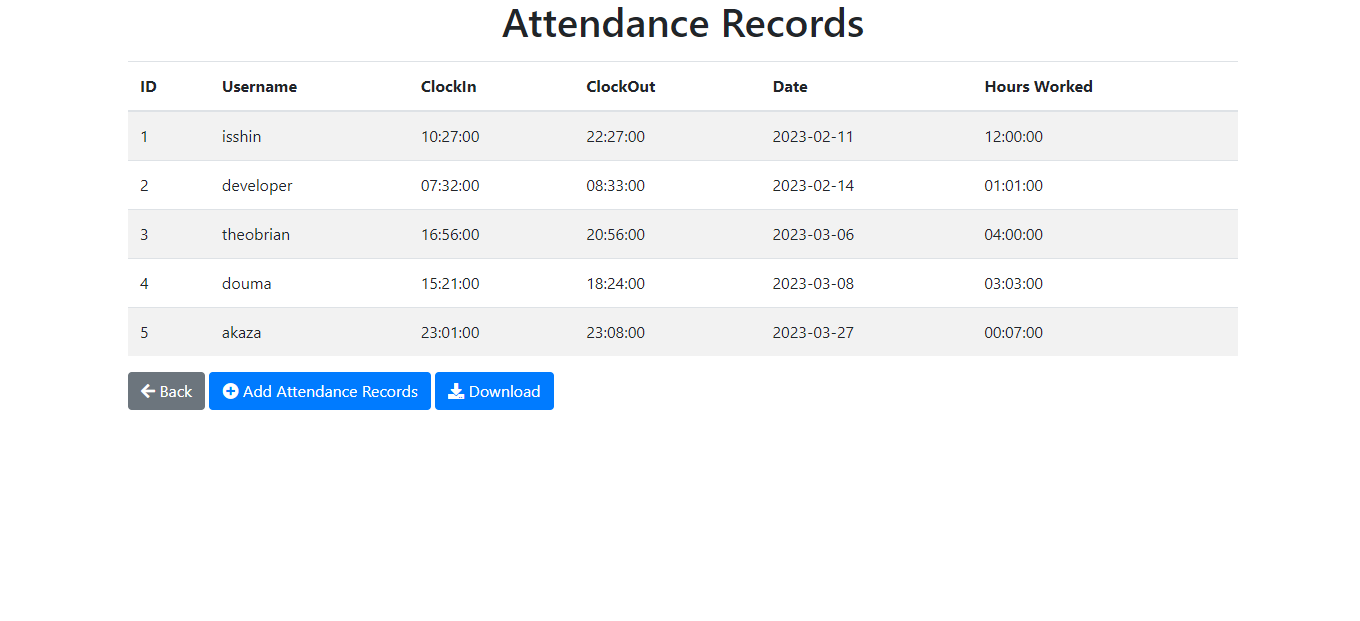Click the username theobrian
Screen dimensions: 1360x621
[x=256, y=234]
